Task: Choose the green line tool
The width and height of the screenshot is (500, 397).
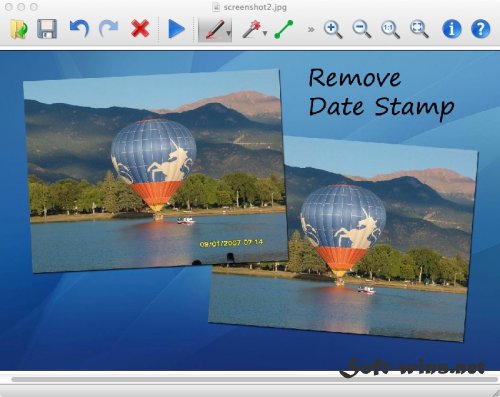Action: click(284, 29)
